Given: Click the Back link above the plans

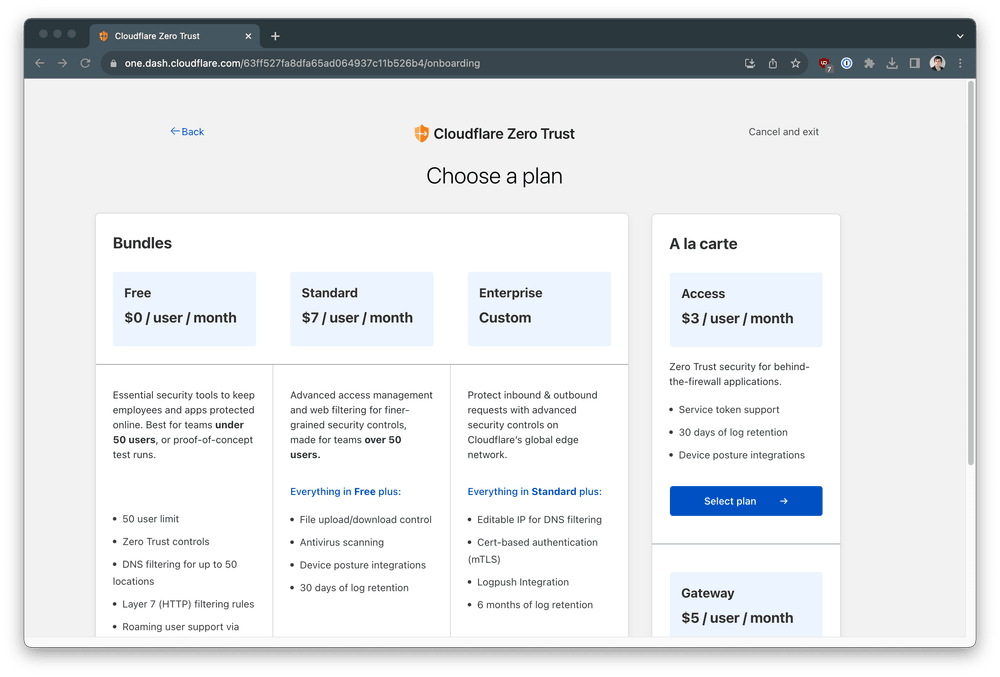Looking at the screenshot, I should coord(187,131).
